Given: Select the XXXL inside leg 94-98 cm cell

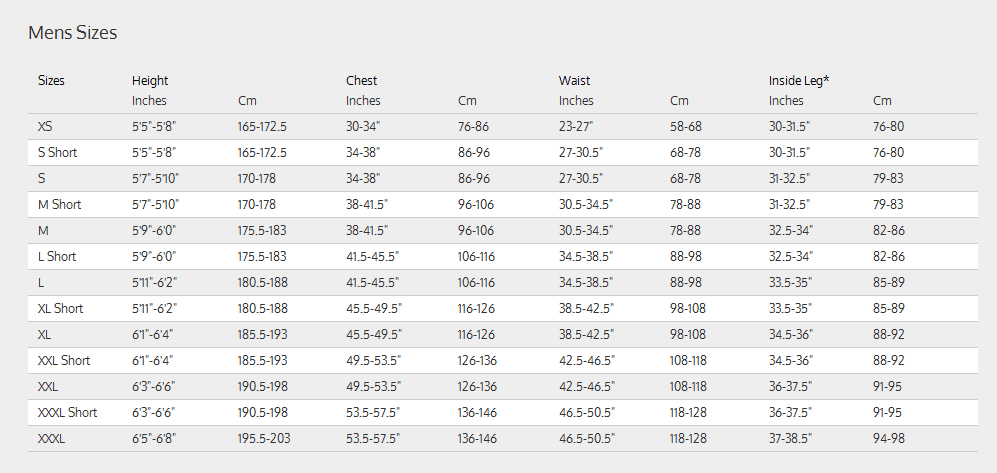Looking at the screenshot, I should [888, 439].
